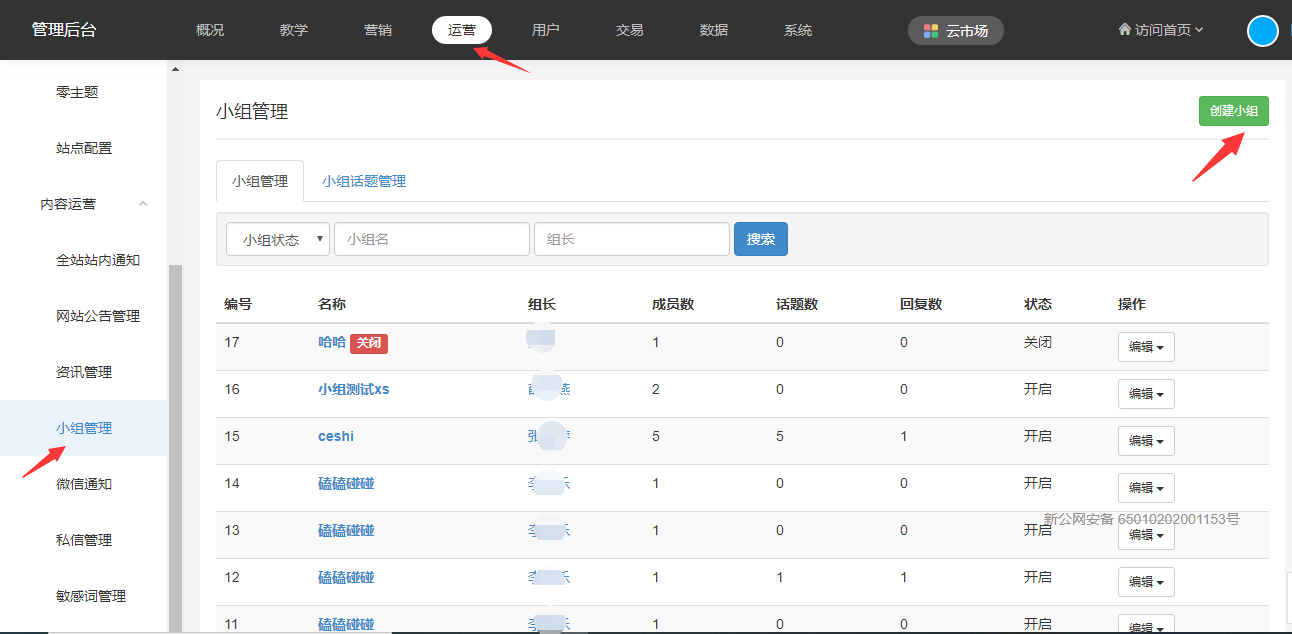Click the green 创建小组 button
The height and width of the screenshot is (634, 1292).
coord(1233,111)
